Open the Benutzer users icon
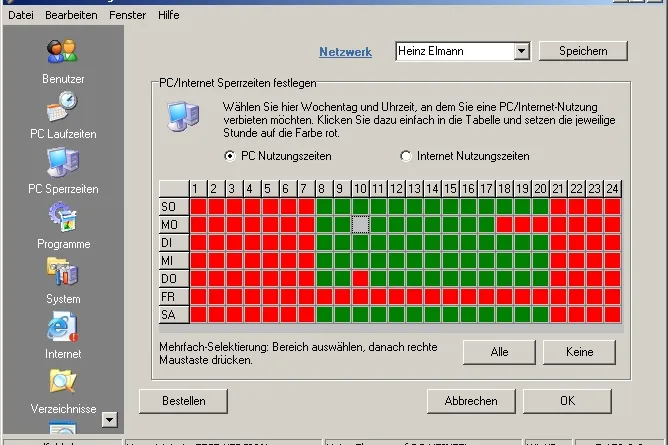 pos(63,51)
